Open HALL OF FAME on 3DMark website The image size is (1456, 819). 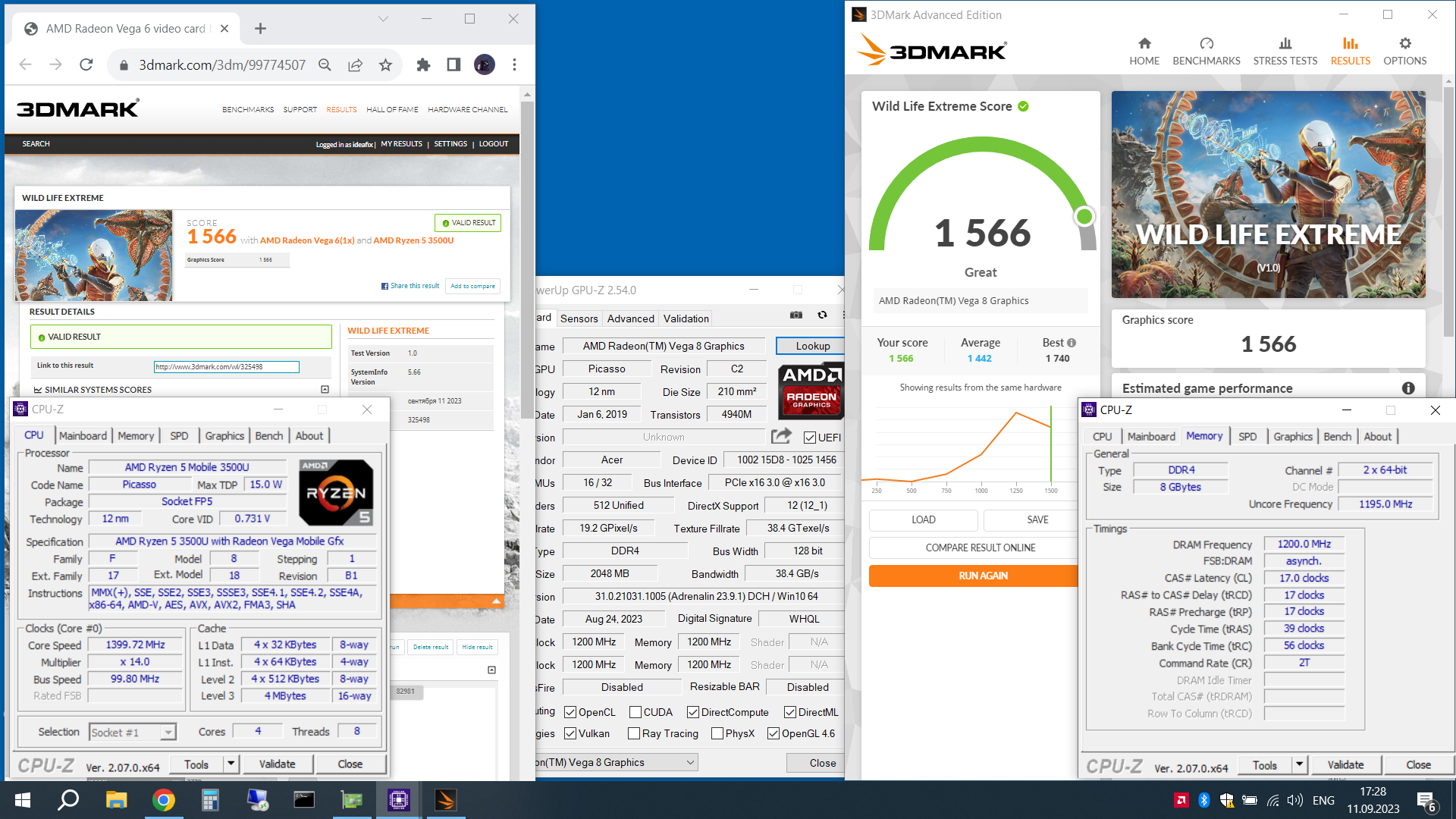pos(392,110)
